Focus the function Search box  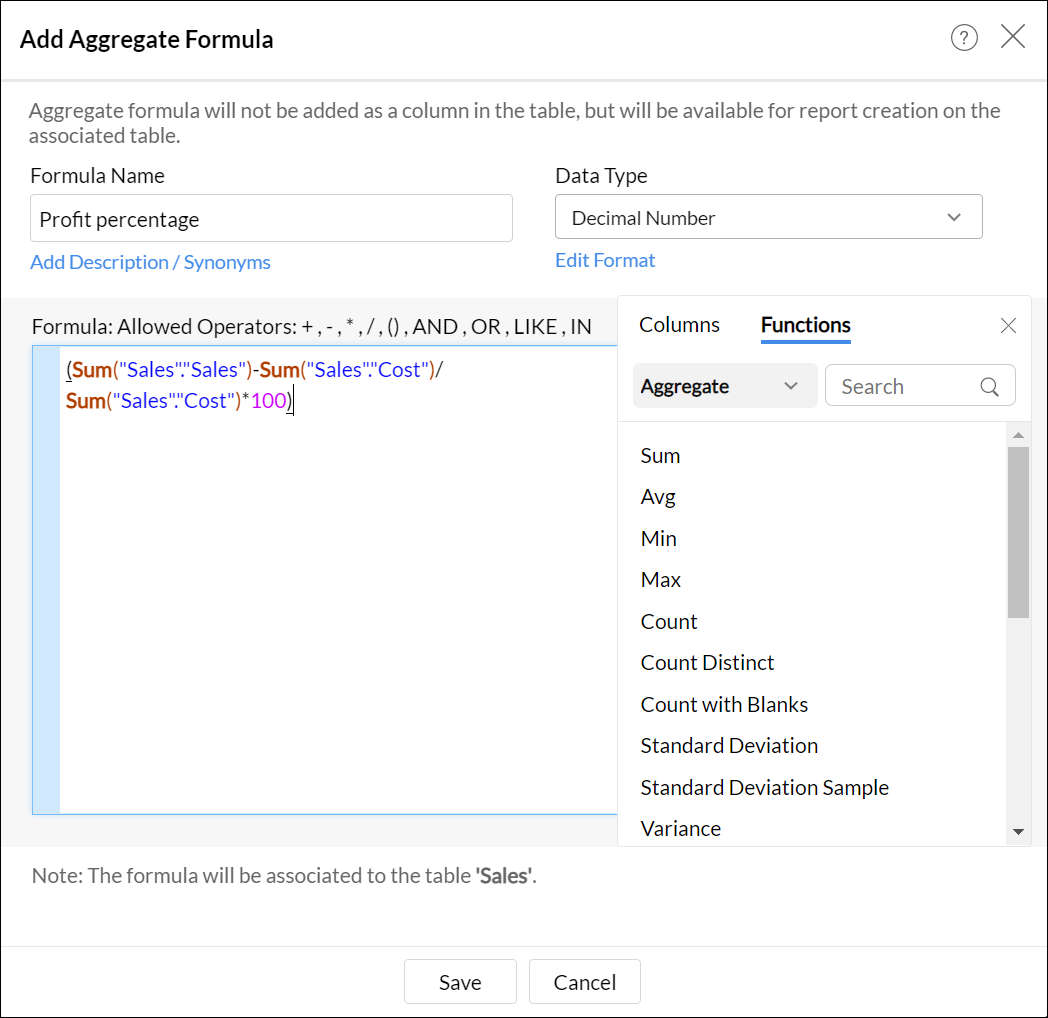pos(905,387)
